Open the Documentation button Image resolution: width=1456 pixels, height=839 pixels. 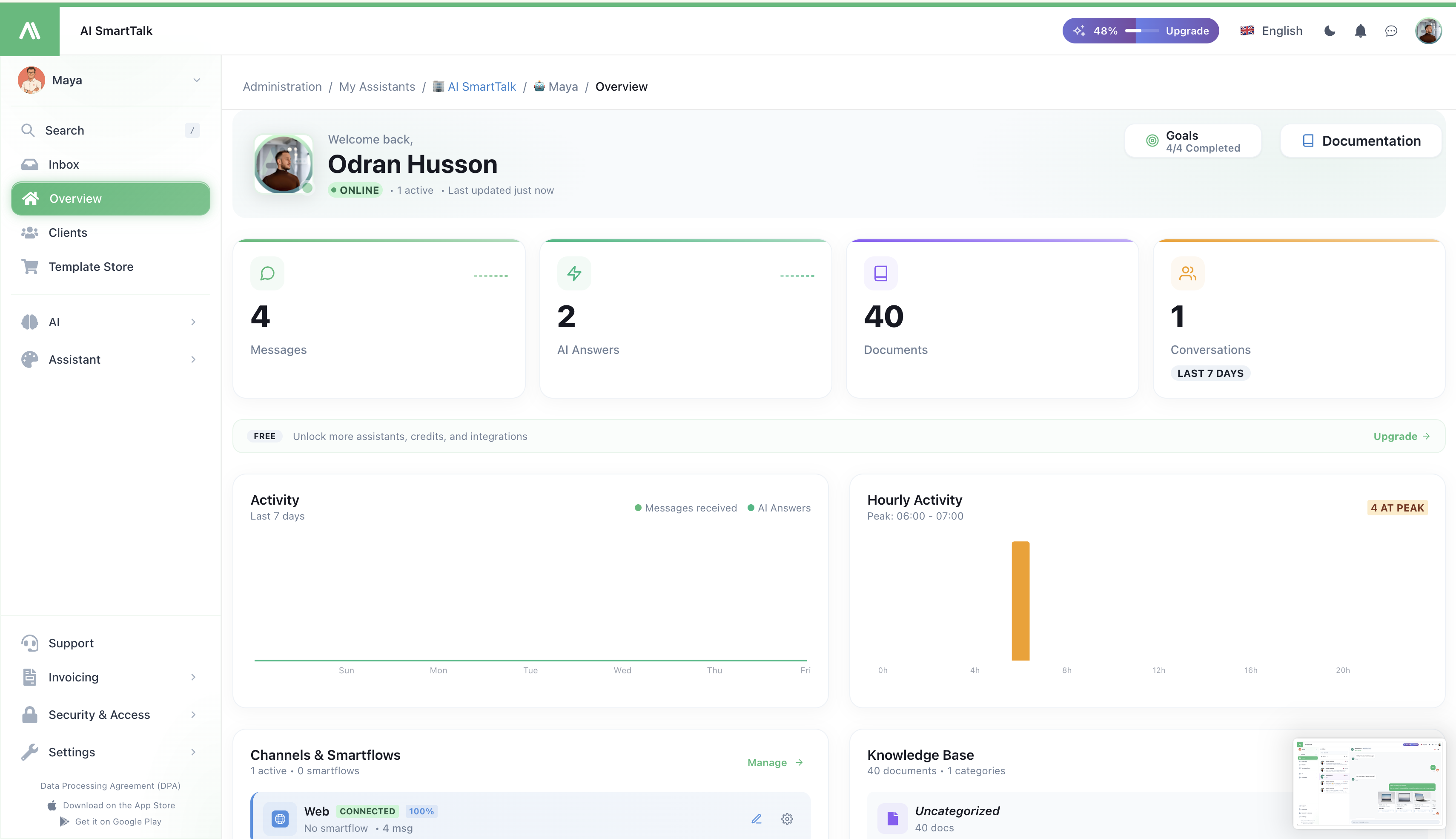tap(1361, 141)
